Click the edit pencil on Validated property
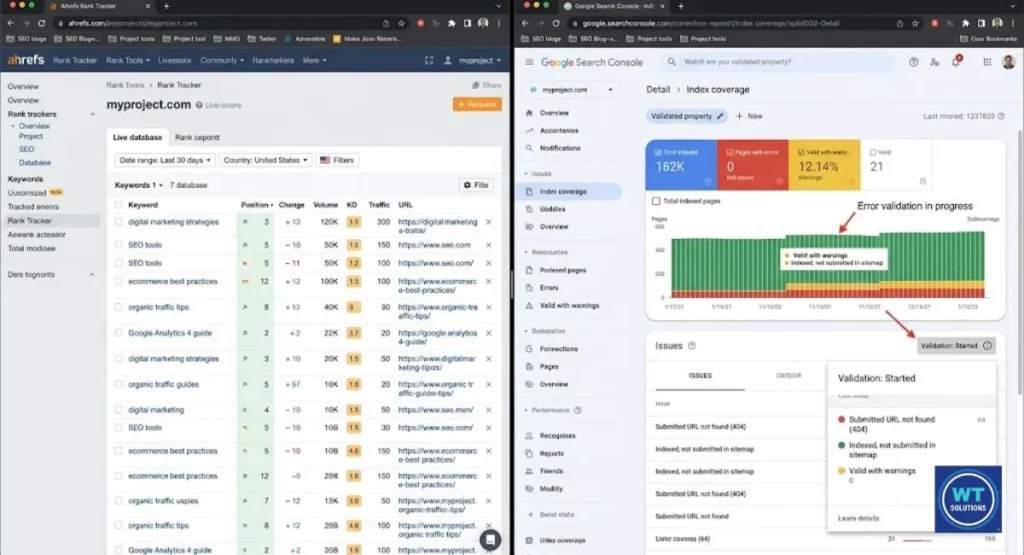 click(x=720, y=116)
